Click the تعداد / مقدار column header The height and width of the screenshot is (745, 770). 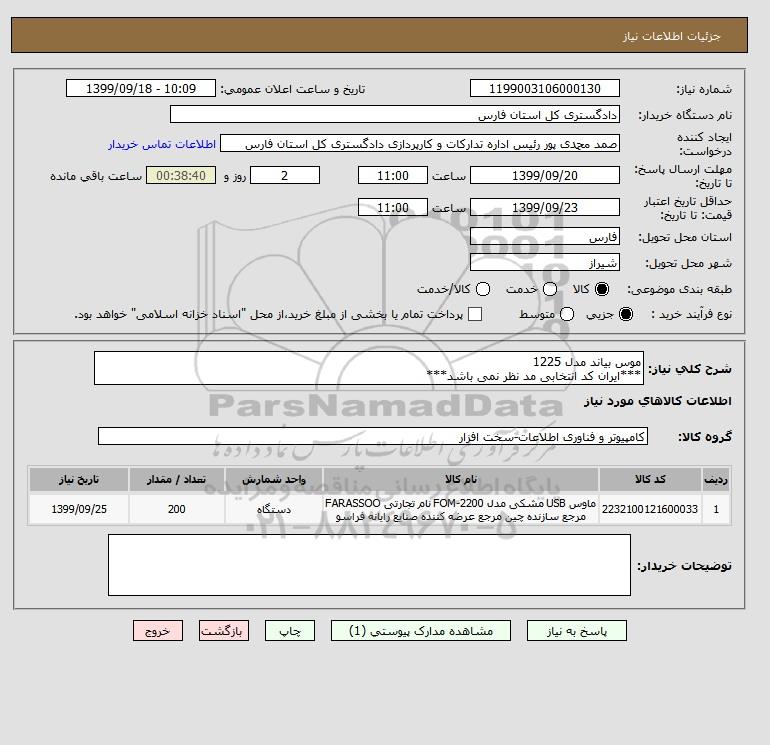coord(177,479)
